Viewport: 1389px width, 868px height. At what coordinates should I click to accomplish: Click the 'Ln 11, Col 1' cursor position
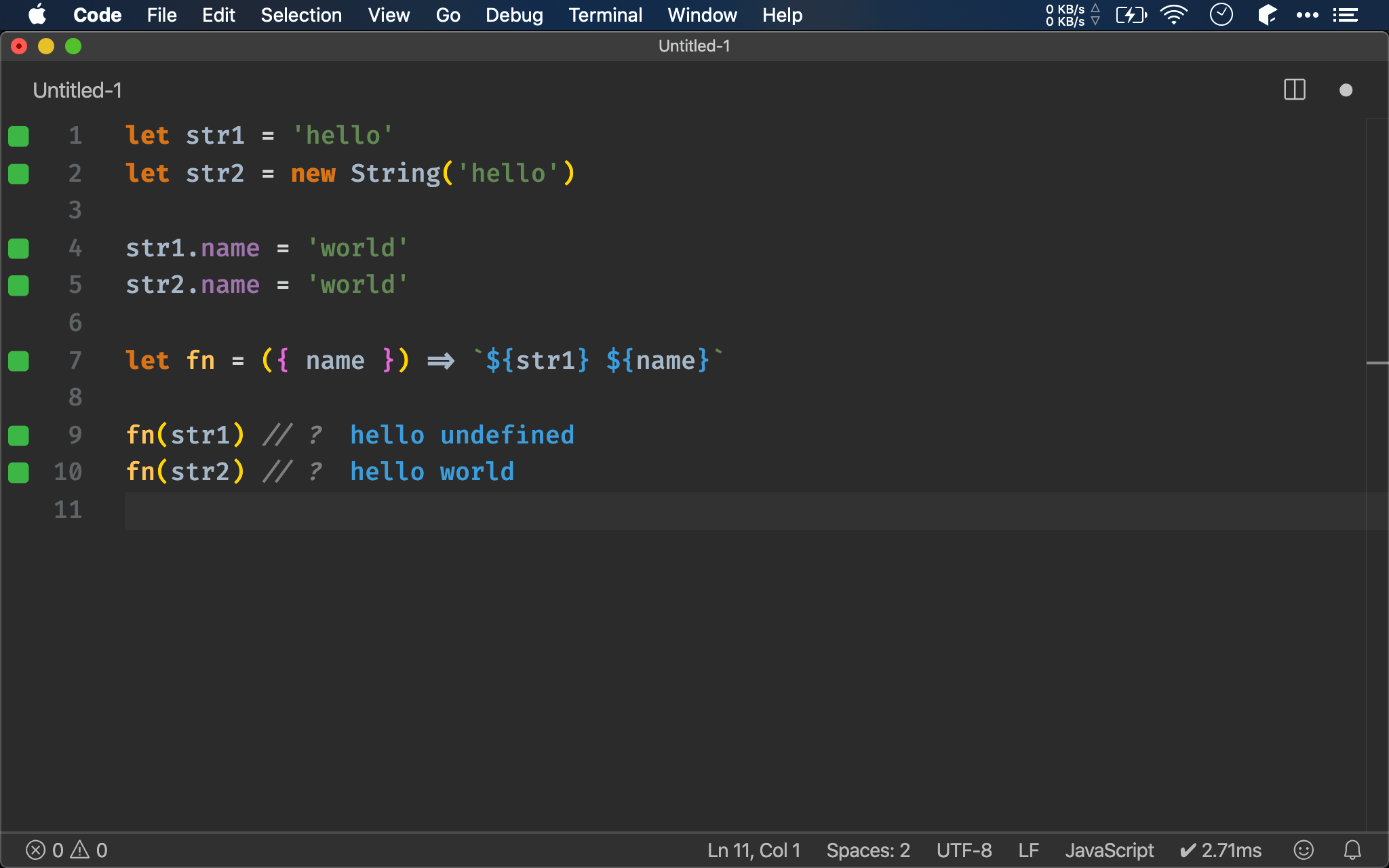coord(754,850)
